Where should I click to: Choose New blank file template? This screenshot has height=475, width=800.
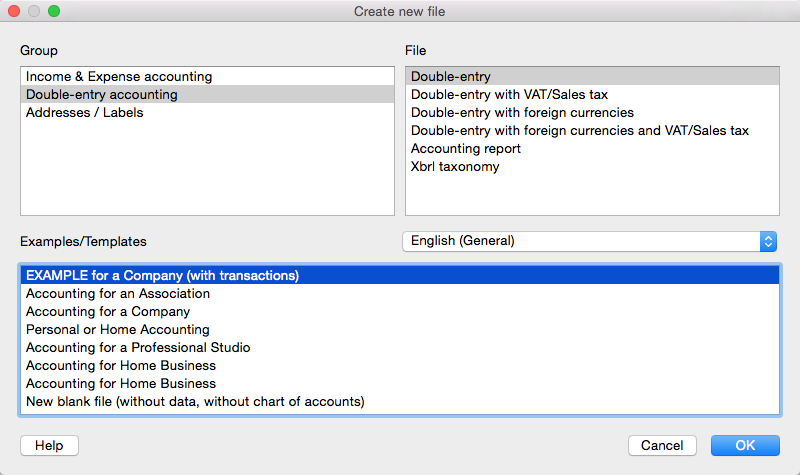400,402
